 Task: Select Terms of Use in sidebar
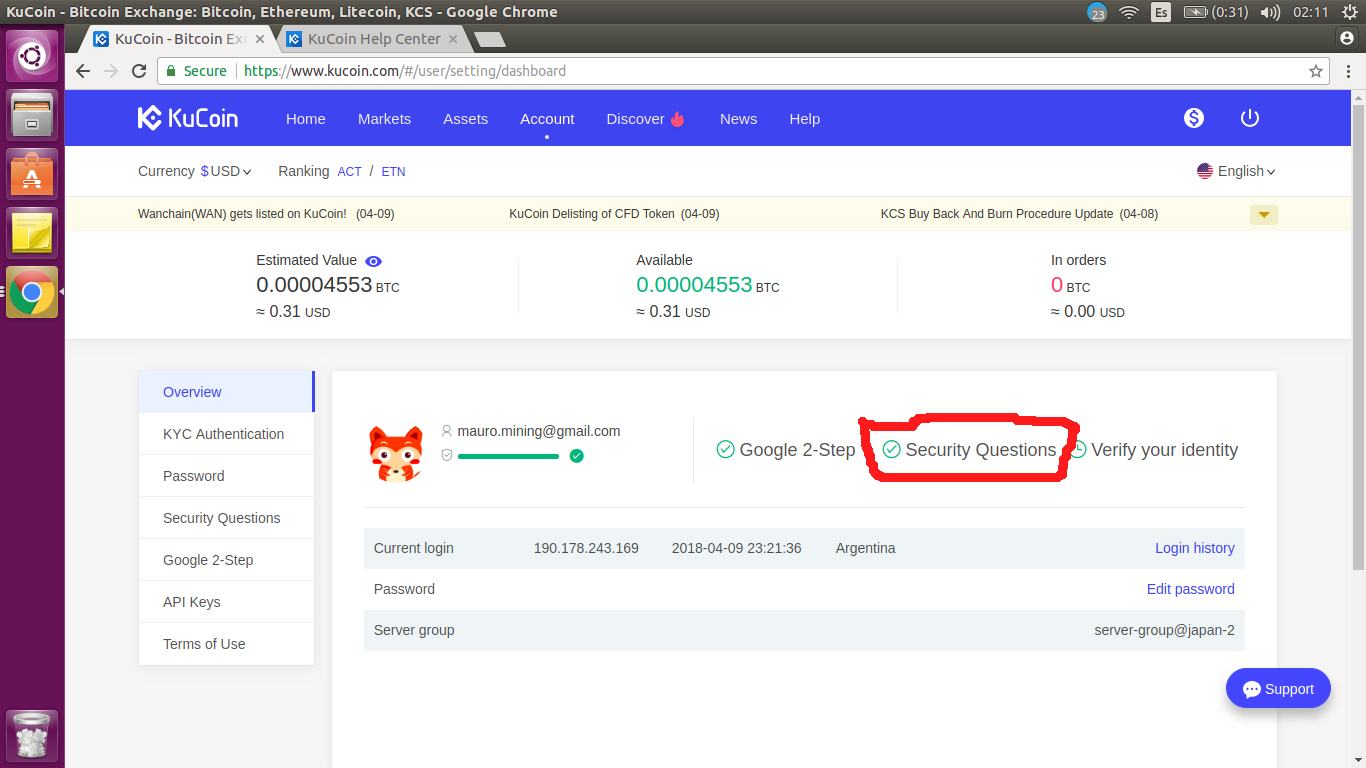226,644
